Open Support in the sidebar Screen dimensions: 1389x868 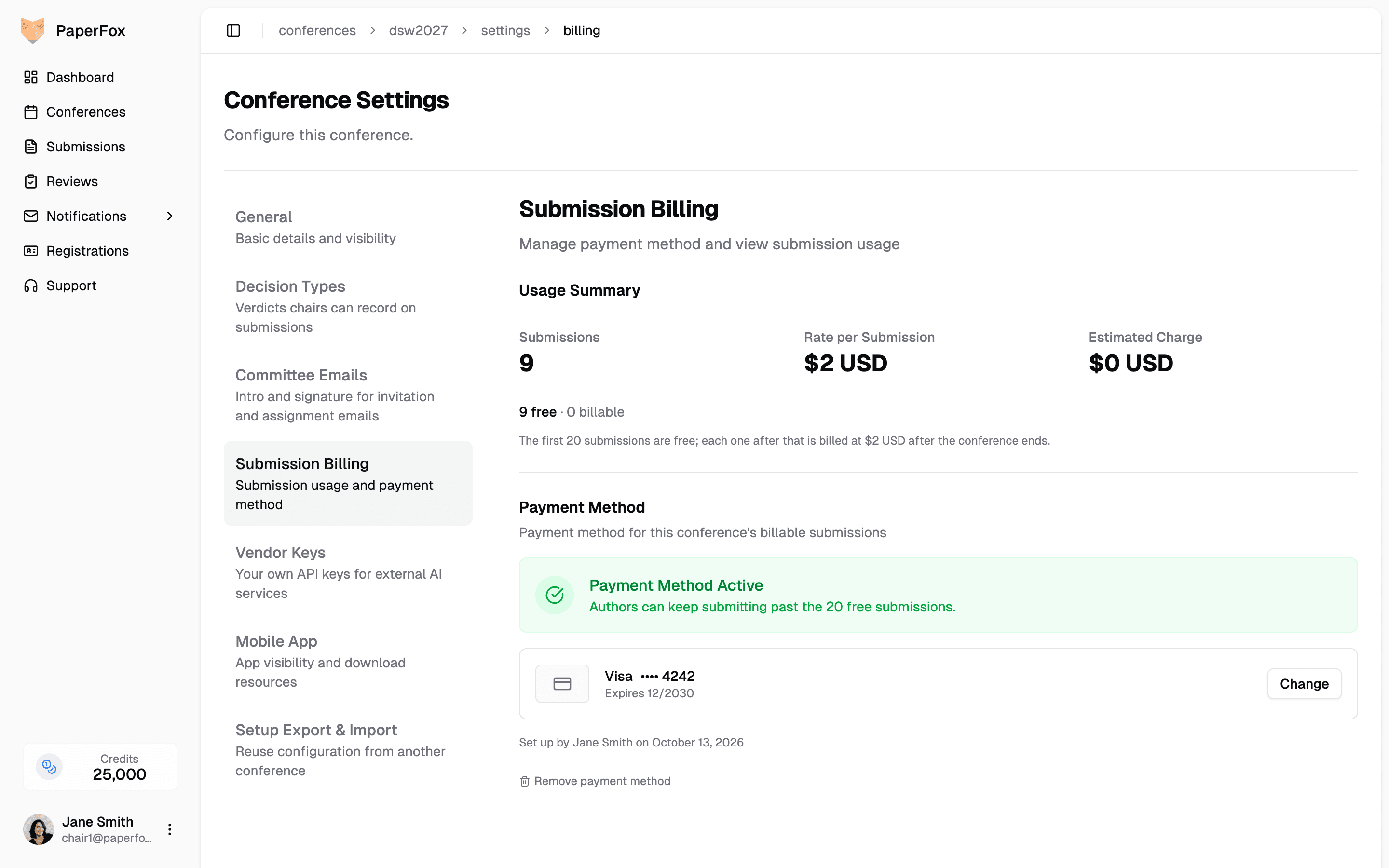[100, 285]
